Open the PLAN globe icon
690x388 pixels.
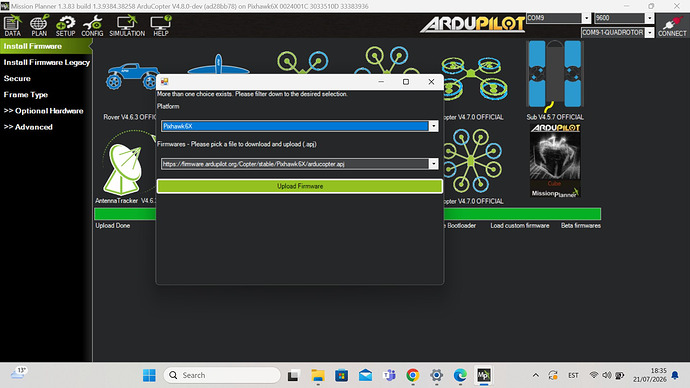(x=39, y=26)
